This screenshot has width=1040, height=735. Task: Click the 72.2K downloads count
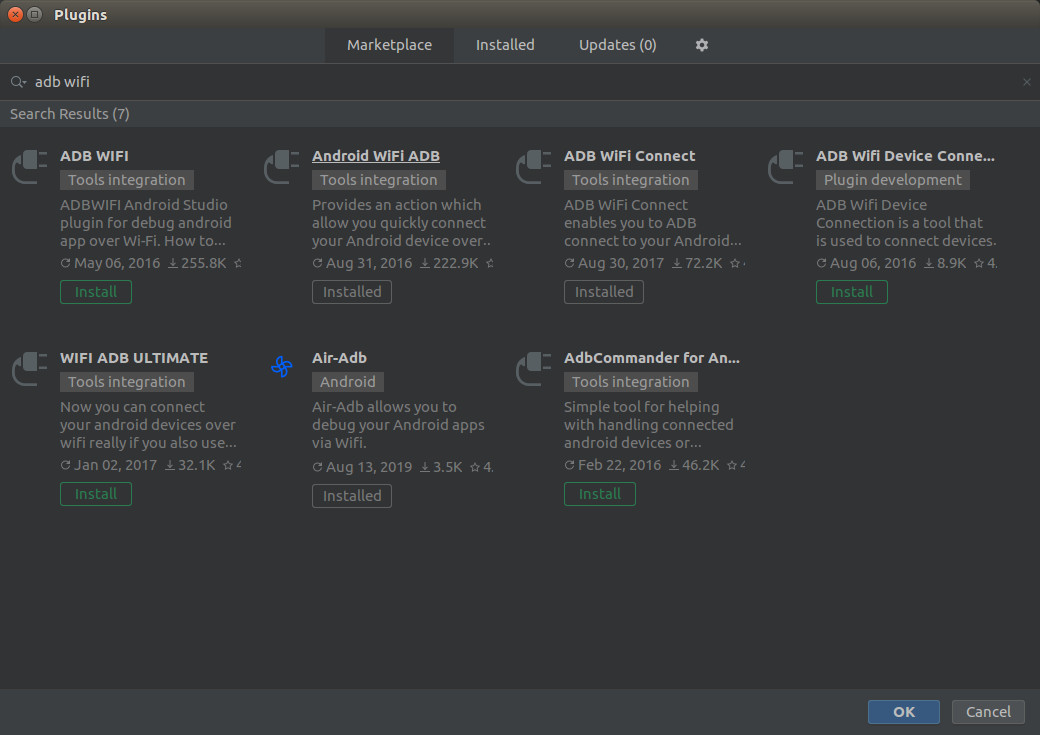tap(697, 263)
